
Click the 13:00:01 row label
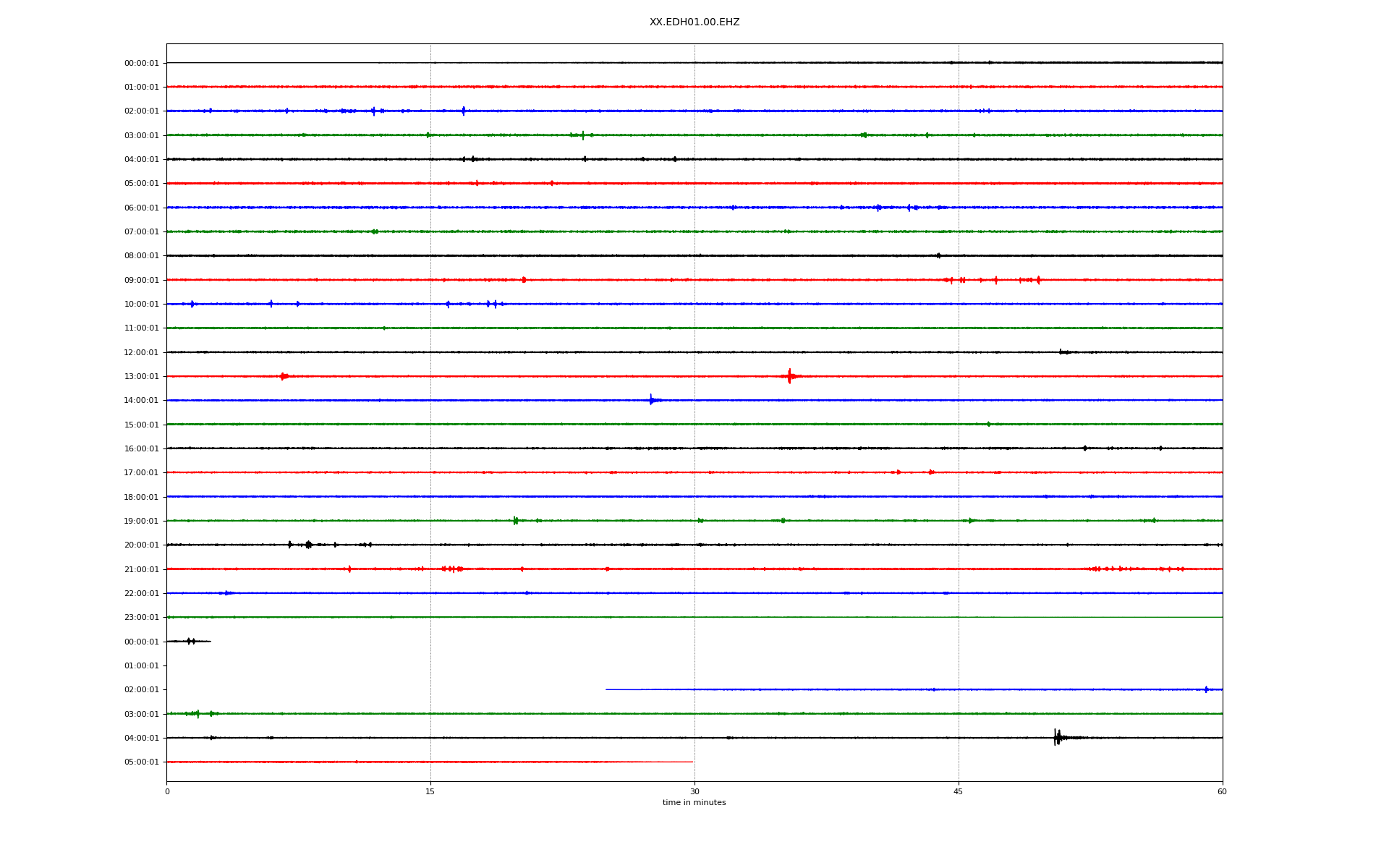pos(141,376)
